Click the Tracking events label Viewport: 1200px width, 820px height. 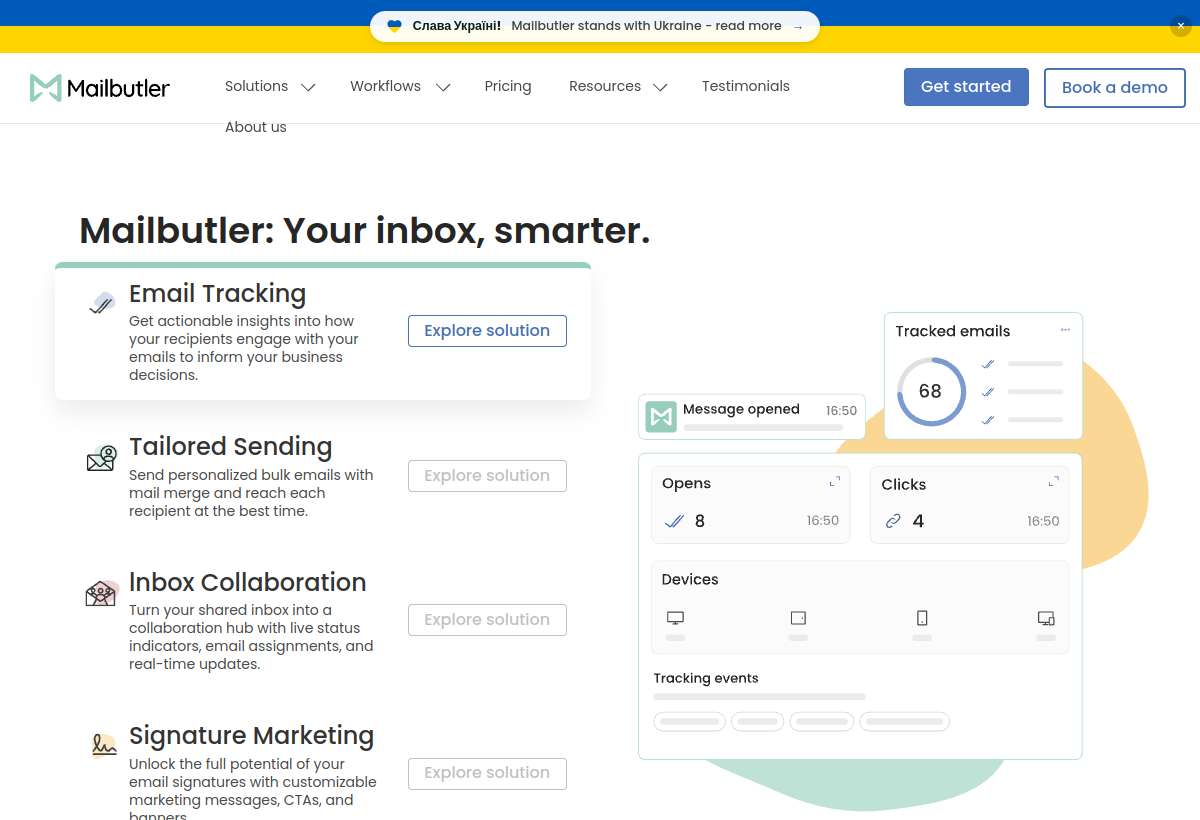(706, 678)
